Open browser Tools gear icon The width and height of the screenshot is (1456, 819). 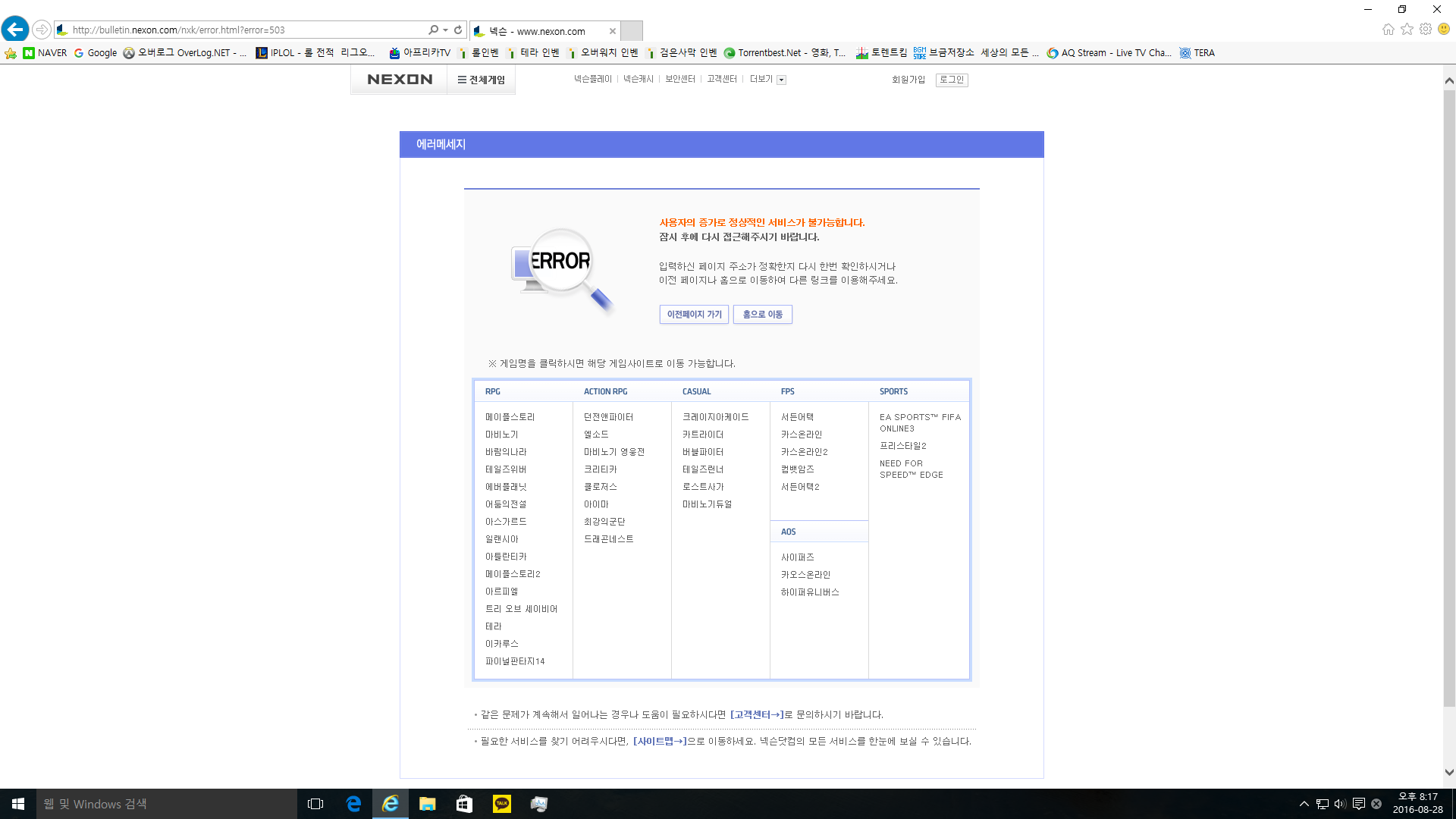point(1426,30)
